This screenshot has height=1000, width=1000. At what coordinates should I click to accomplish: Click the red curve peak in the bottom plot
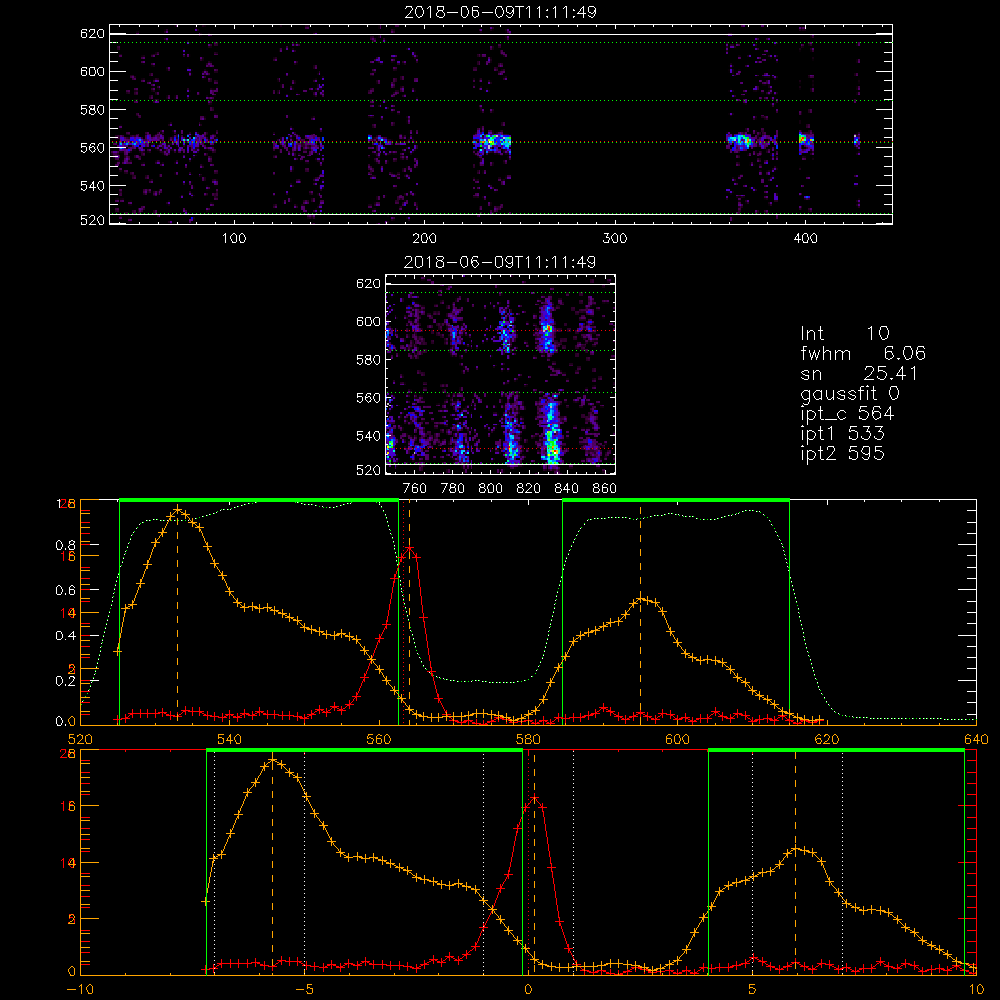tap(534, 798)
